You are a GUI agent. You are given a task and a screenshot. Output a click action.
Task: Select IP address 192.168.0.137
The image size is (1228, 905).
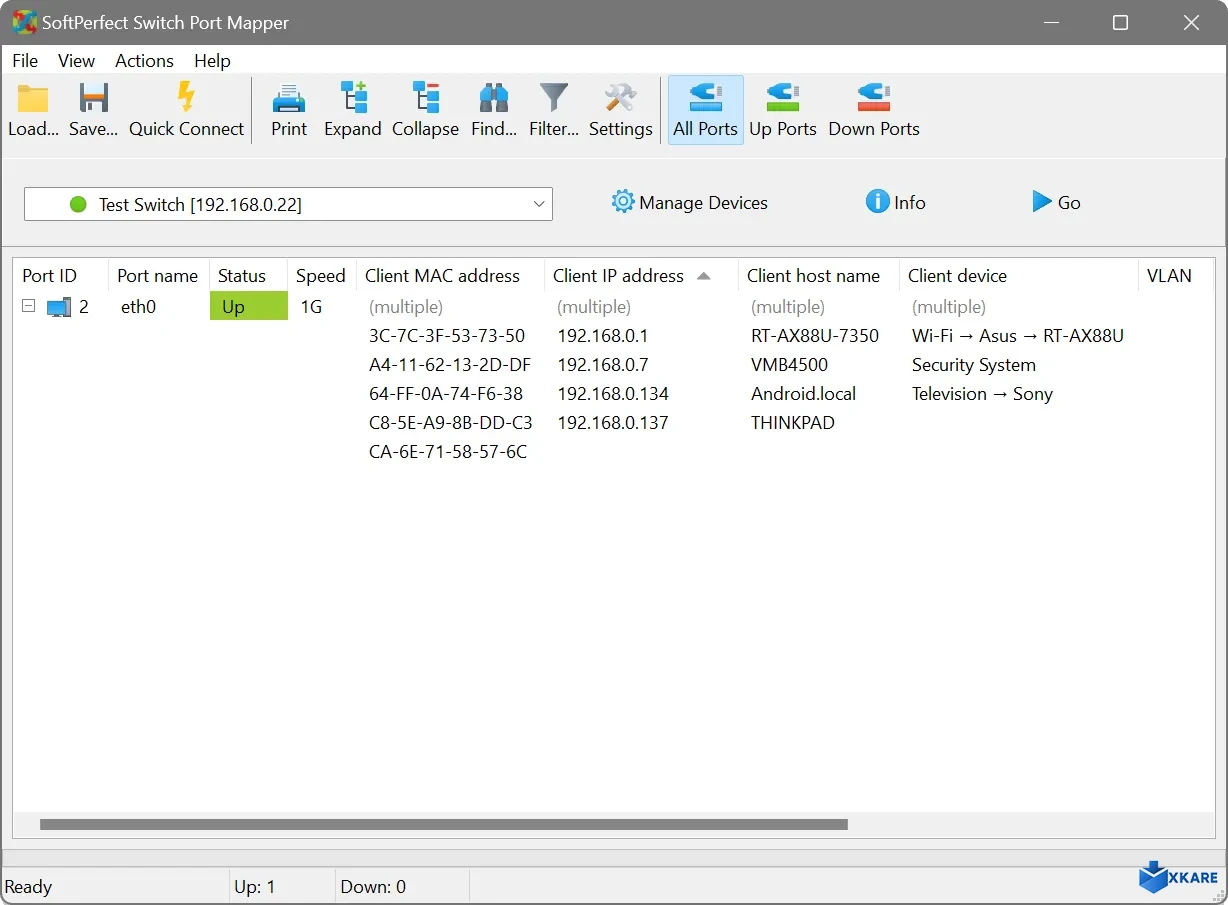tap(613, 423)
